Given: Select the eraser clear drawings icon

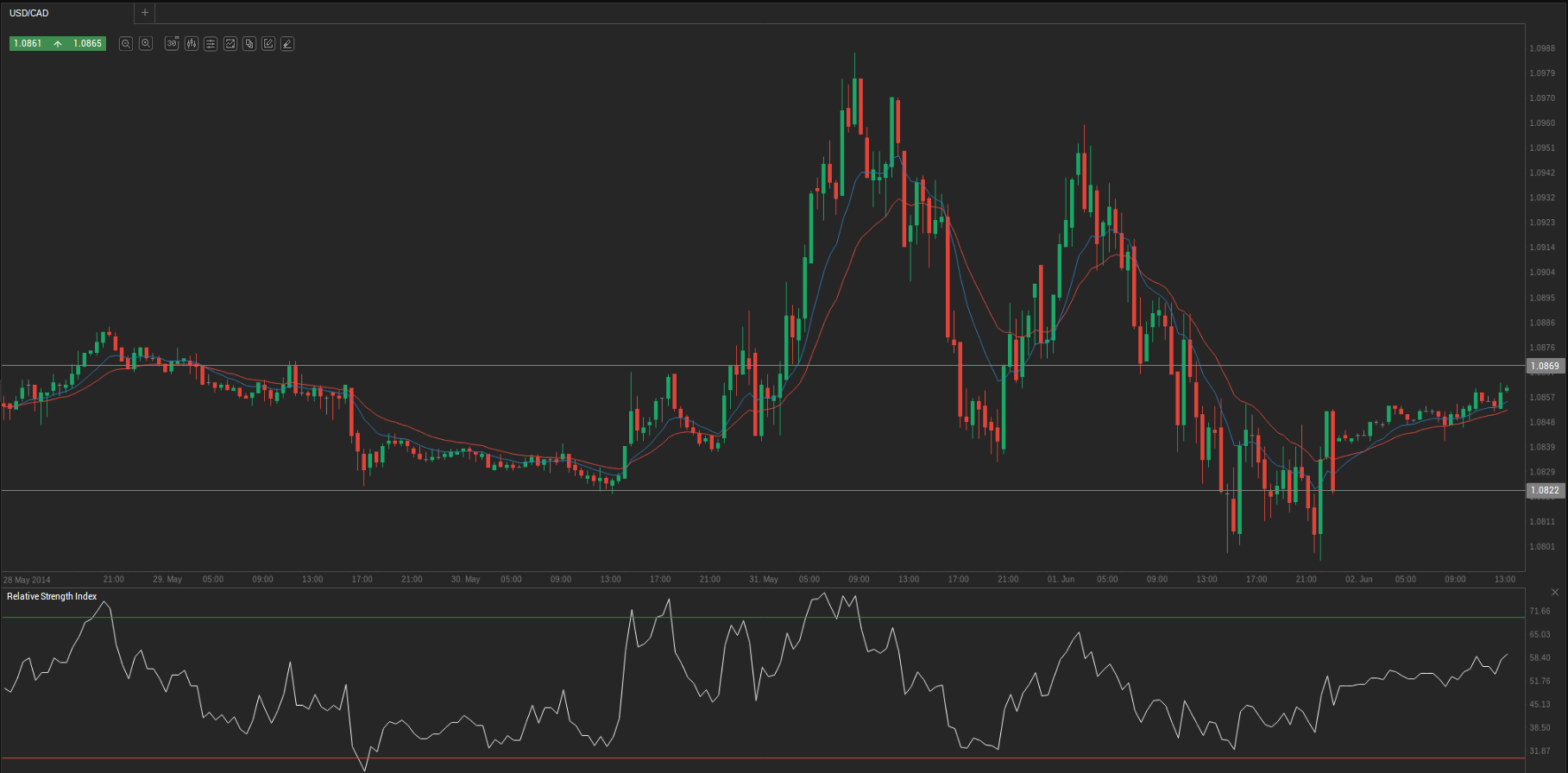Looking at the screenshot, I should (287, 43).
